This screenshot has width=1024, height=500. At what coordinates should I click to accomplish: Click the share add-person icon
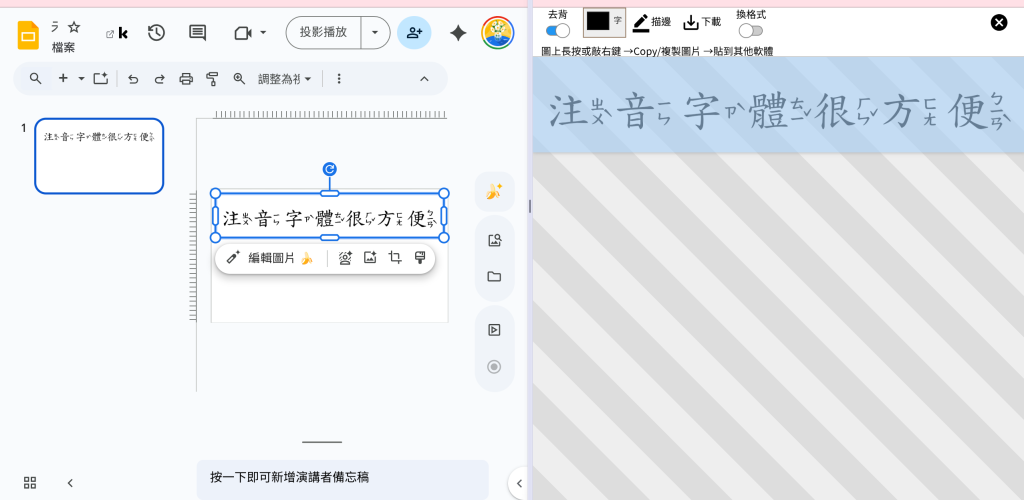(x=414, y=32)
